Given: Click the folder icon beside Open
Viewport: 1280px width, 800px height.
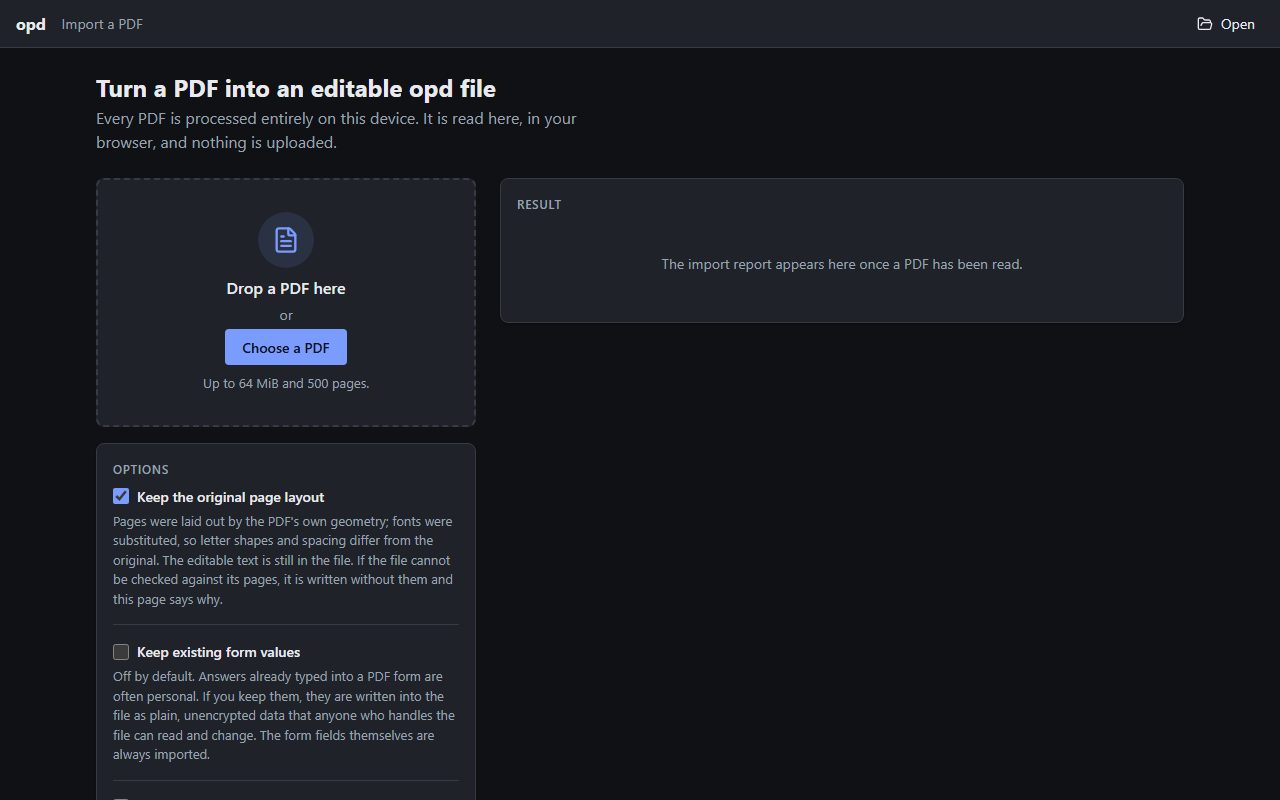Looking at the screenshot, I should [x=1205, y=24].
